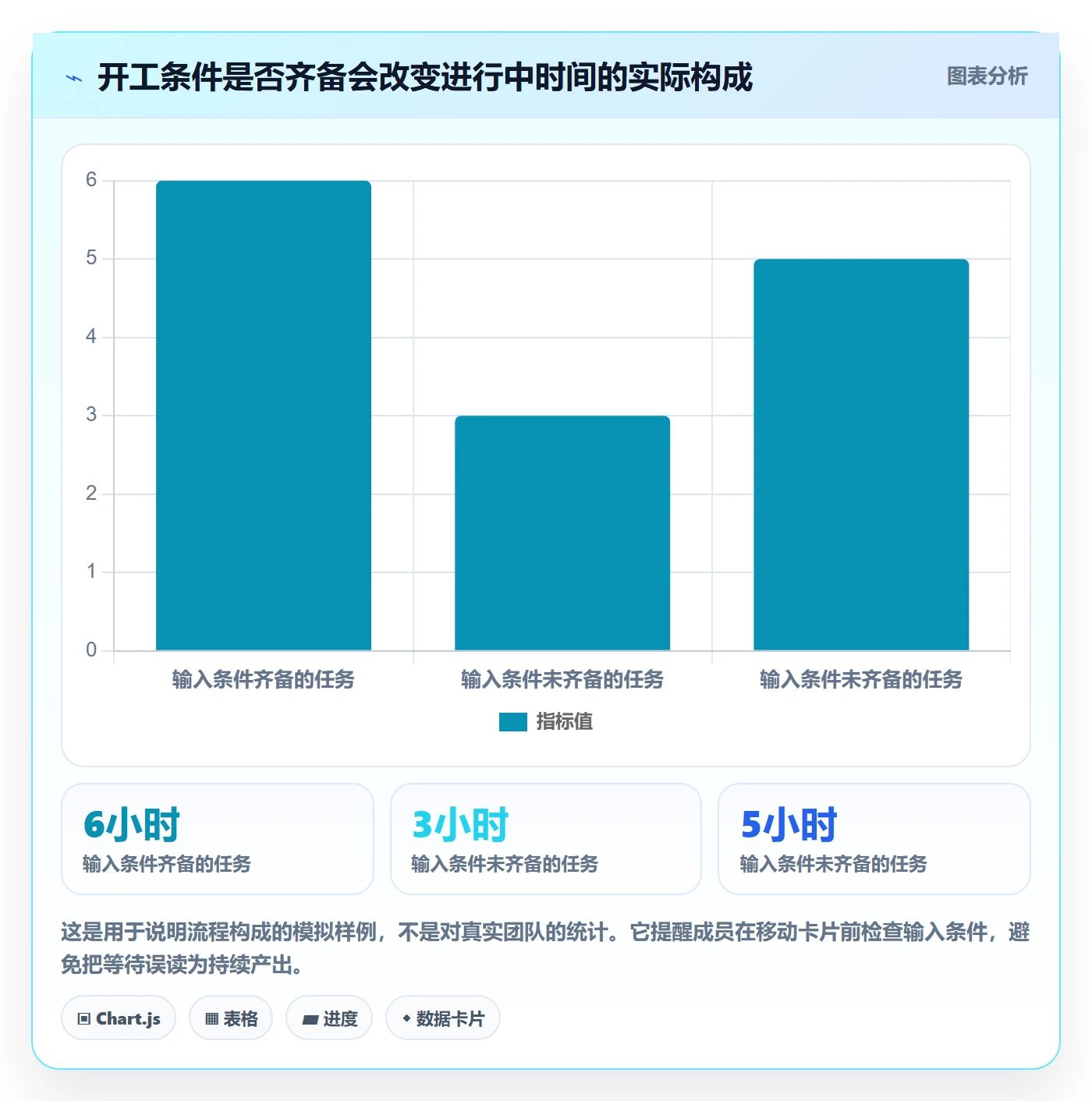Select the 数据卡片 chip label

[x=450, y=1018]
